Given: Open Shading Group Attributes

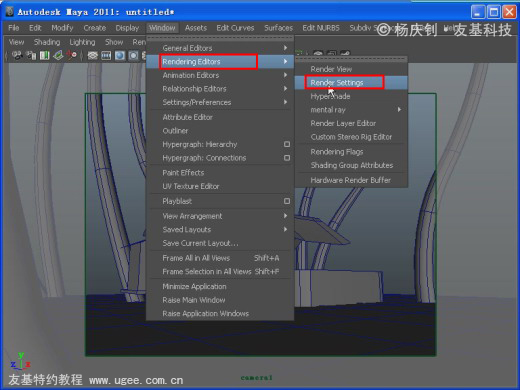Looking at the screenshot, I should pos(351,165).
